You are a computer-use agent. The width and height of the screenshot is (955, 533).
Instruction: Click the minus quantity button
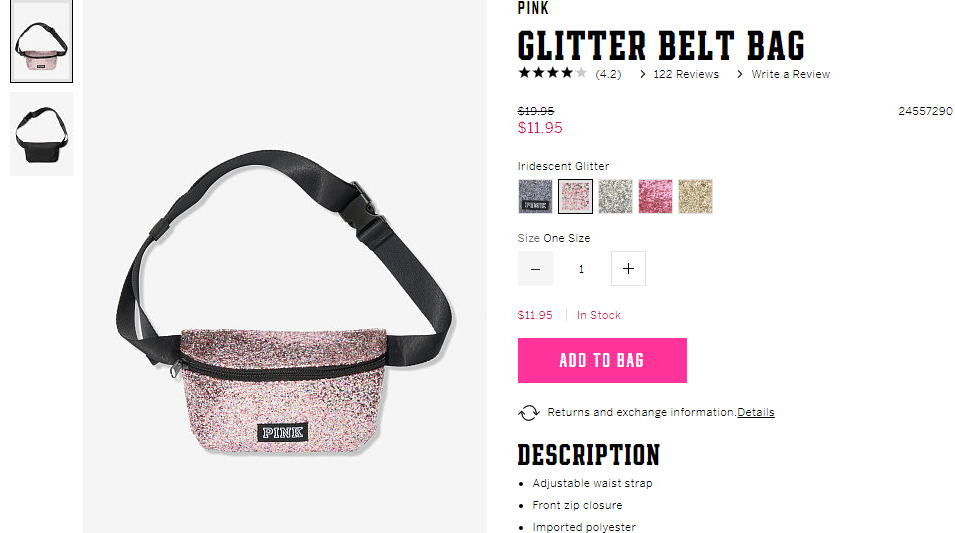(x=535, y=269)
